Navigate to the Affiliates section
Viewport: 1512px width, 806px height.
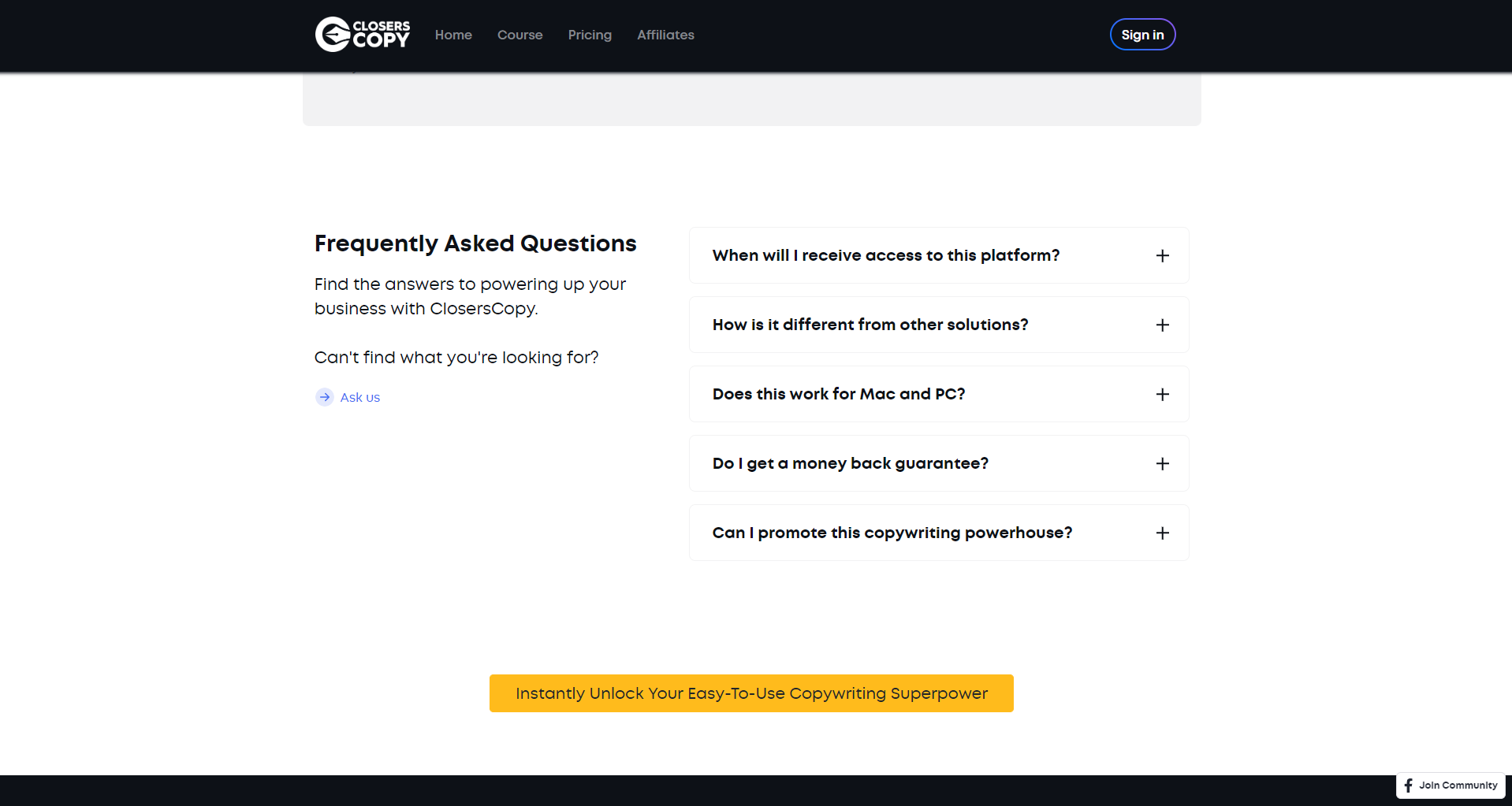[x=665, y=35]
